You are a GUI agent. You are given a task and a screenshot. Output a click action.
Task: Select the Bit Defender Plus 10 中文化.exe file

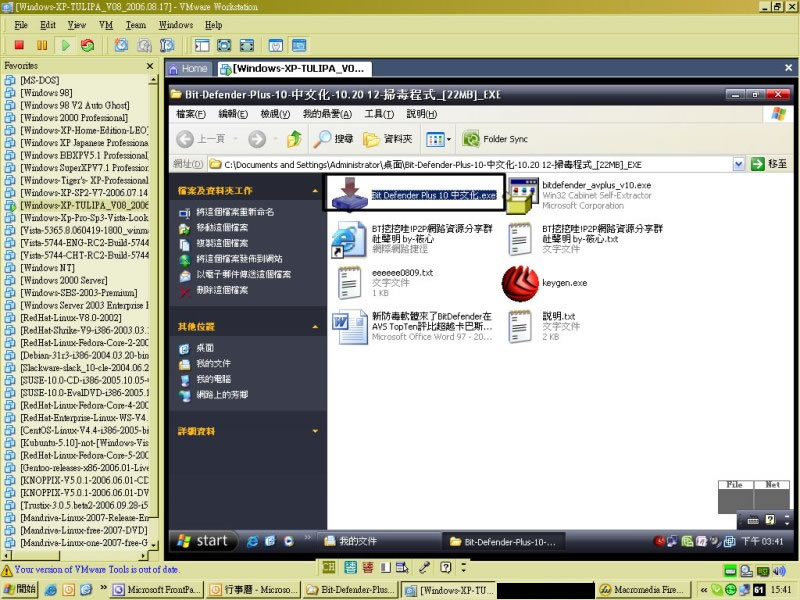pyautogui.click(x=414, y=194)
